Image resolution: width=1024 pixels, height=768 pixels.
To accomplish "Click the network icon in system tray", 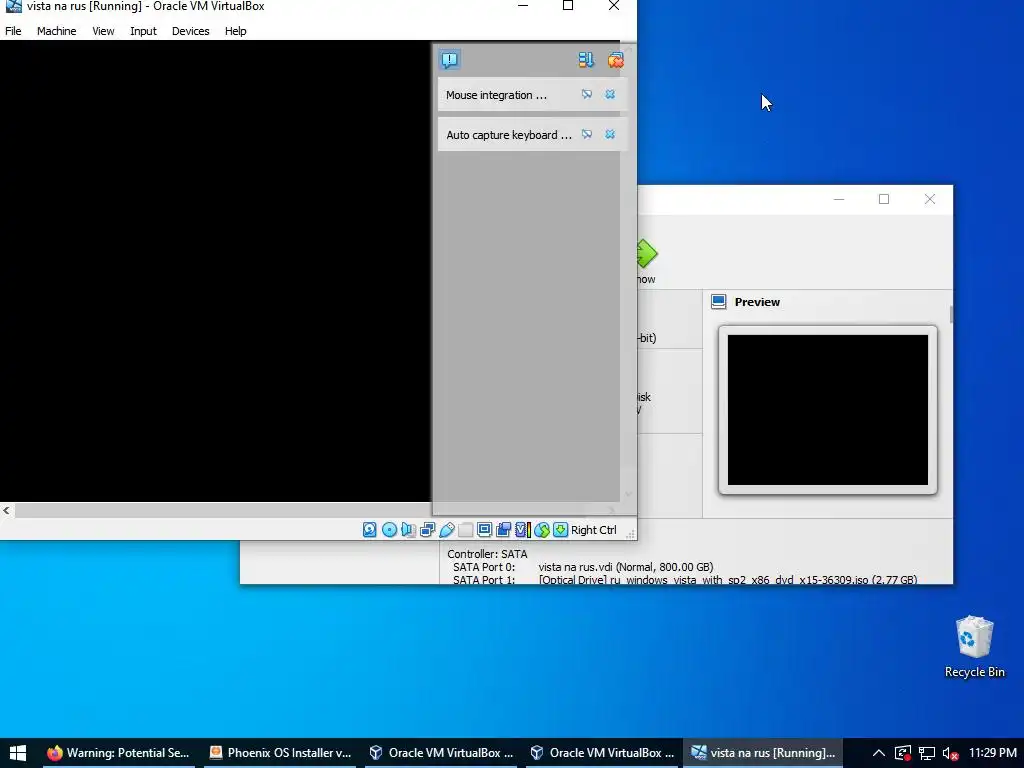I will 927,753.
